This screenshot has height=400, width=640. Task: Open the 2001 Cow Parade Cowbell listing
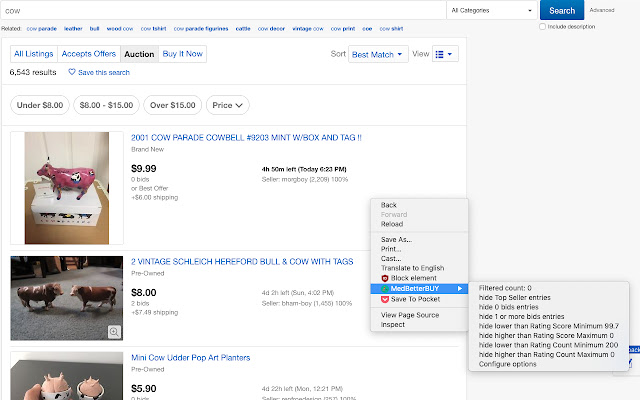(x=246, y=138)
